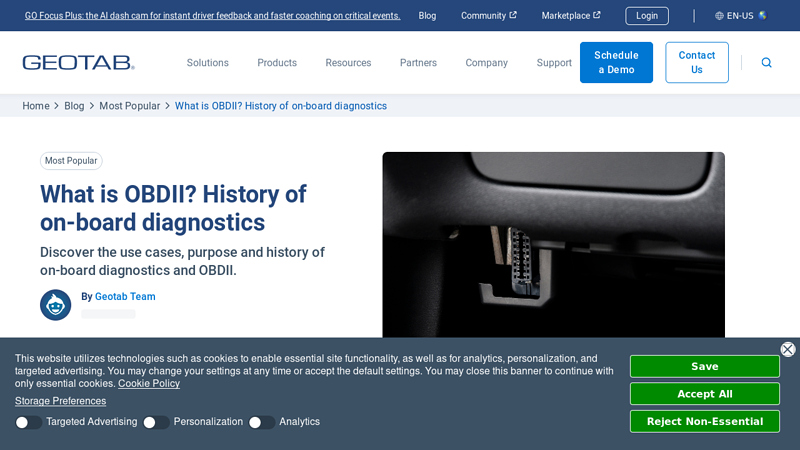Toggle the Analytics switch

click(x=261, y=422)
